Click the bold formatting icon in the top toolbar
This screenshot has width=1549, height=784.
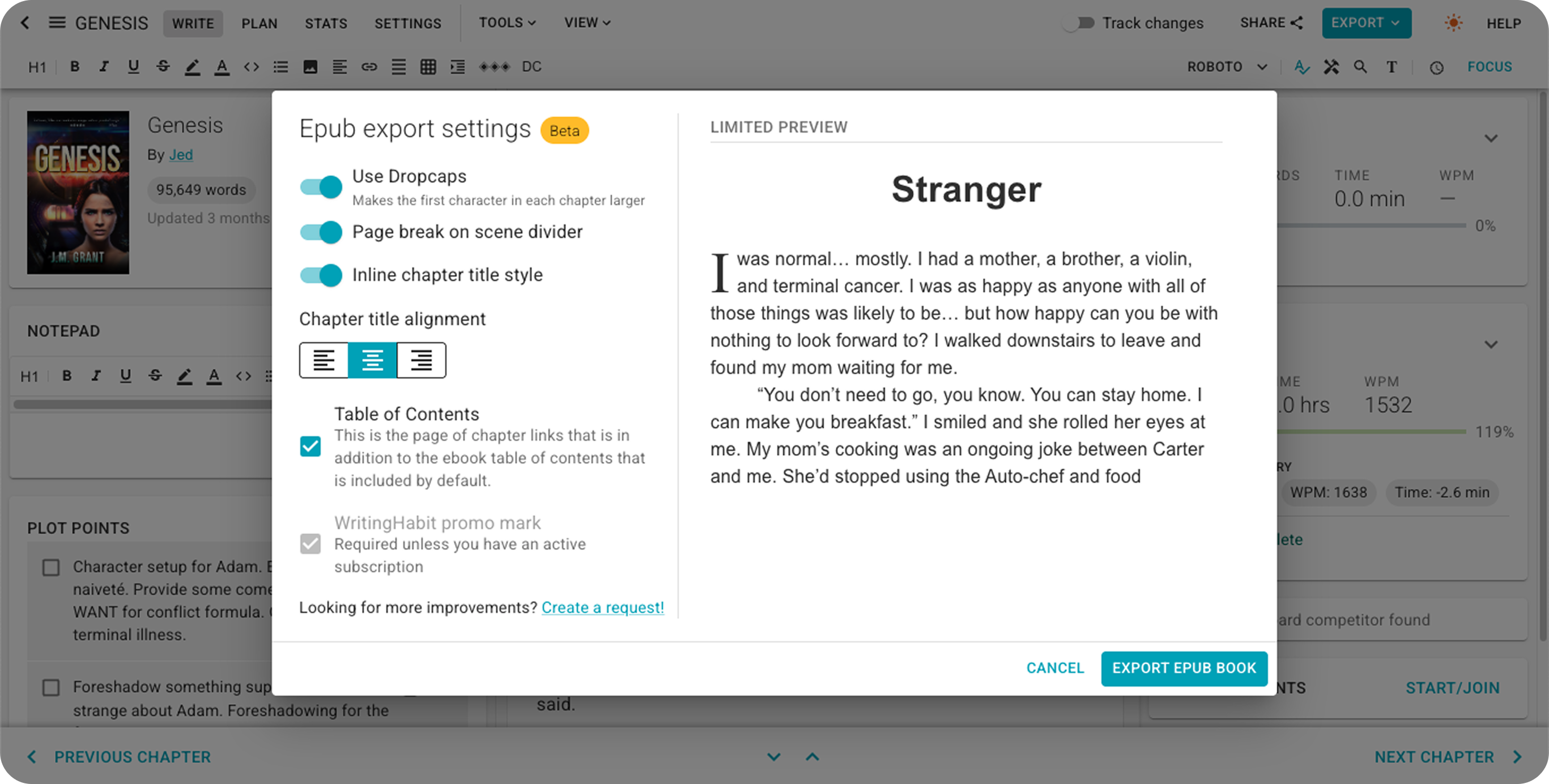point(75,66)
